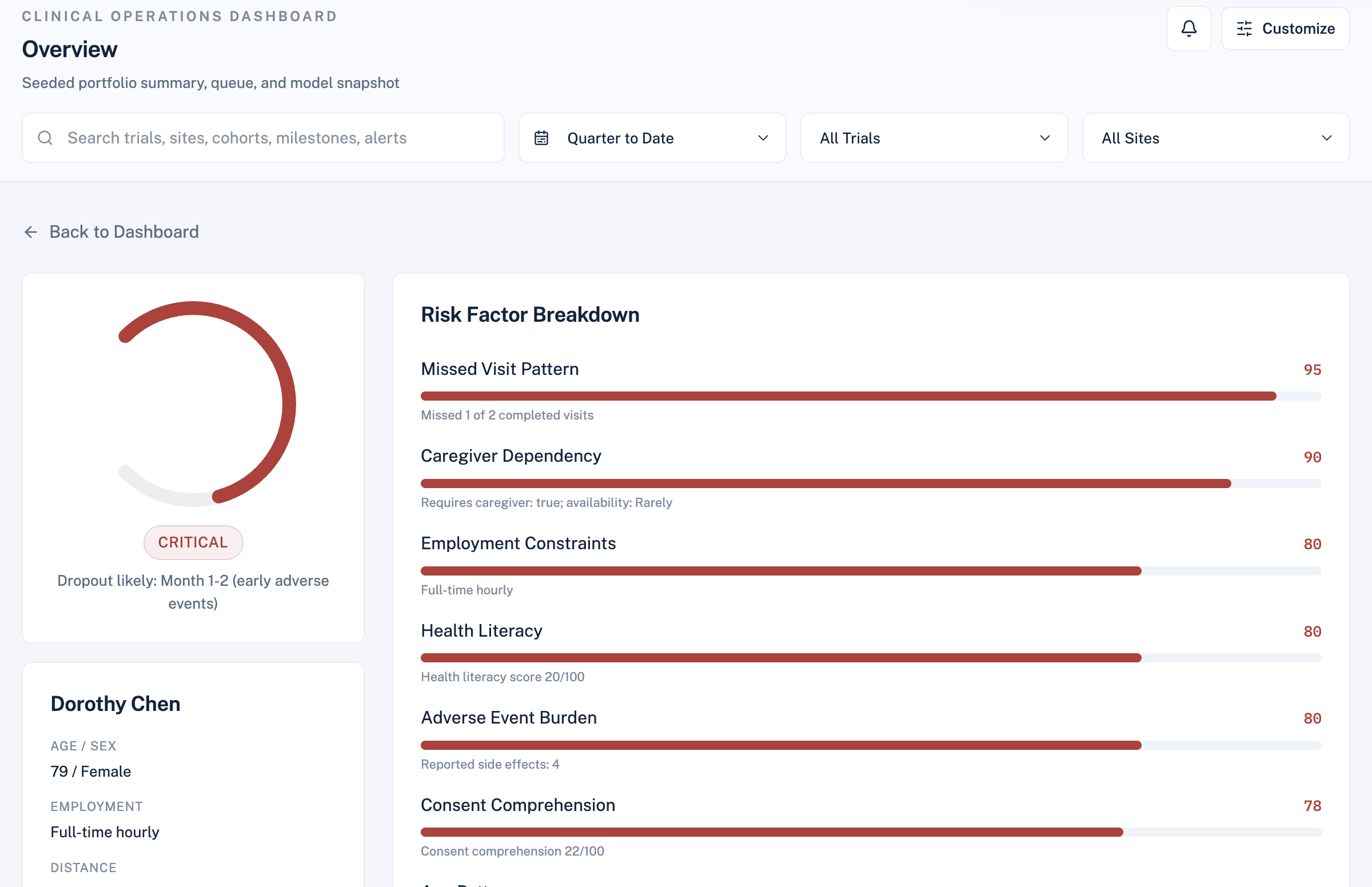
Task: Click the Dorothy Chen patient name
Action: pos(115,704)
